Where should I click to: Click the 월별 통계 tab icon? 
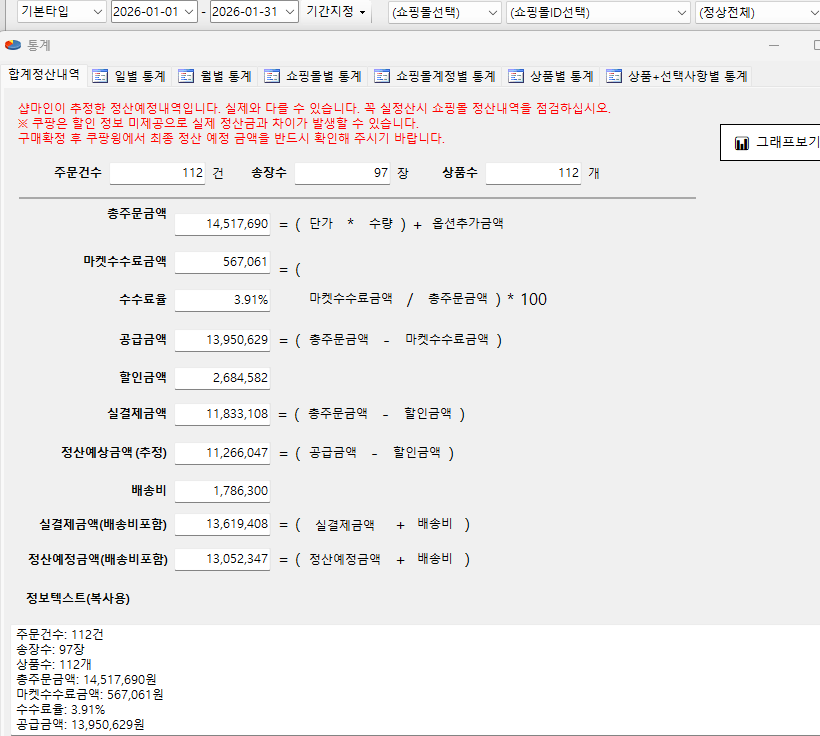point(186,76)
